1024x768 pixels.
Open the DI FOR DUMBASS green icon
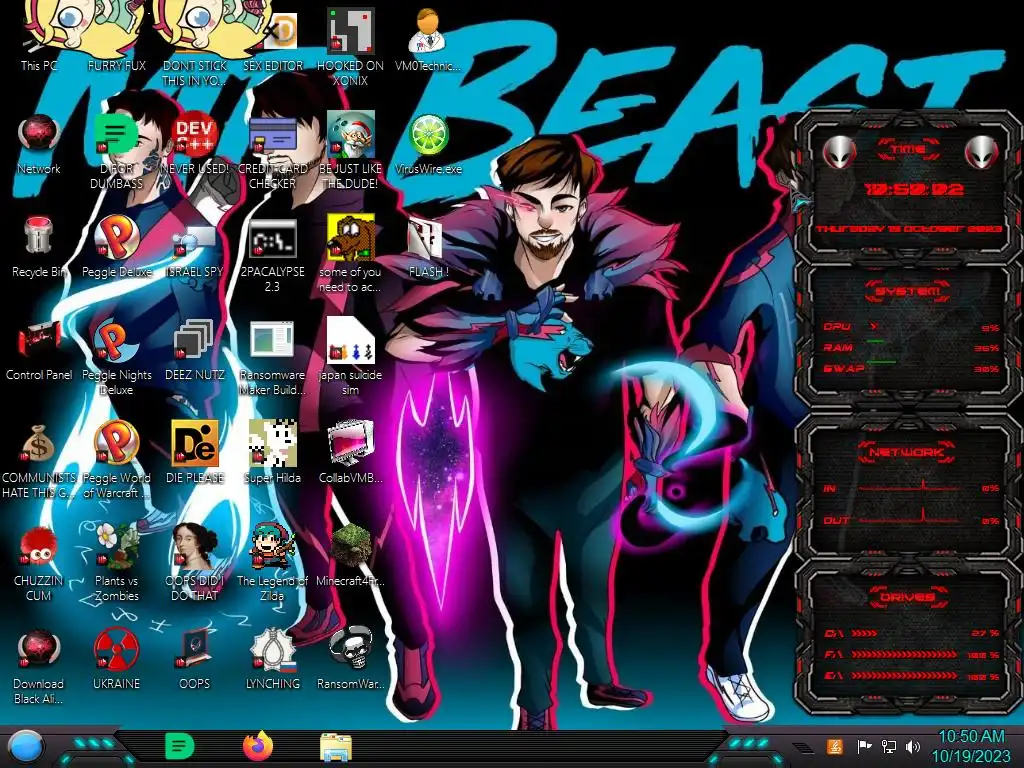(x=117, y=152)
